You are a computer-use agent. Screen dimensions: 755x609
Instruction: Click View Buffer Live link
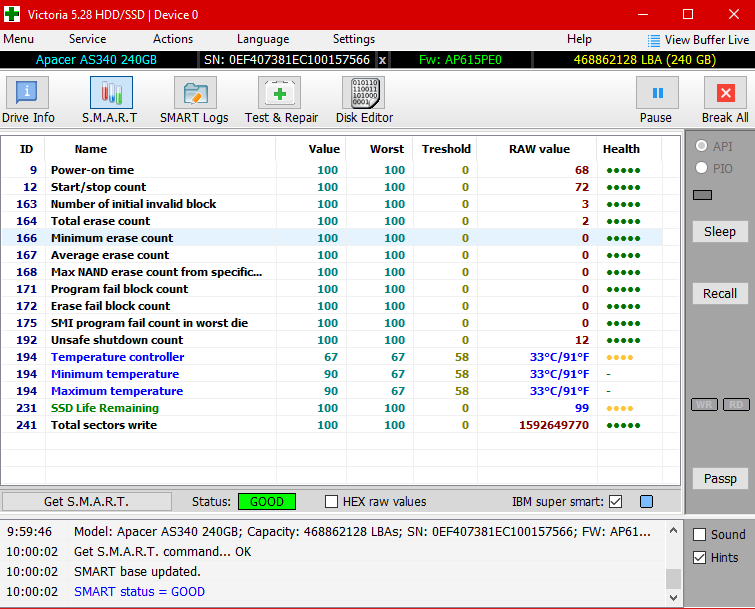click(707, 40)
